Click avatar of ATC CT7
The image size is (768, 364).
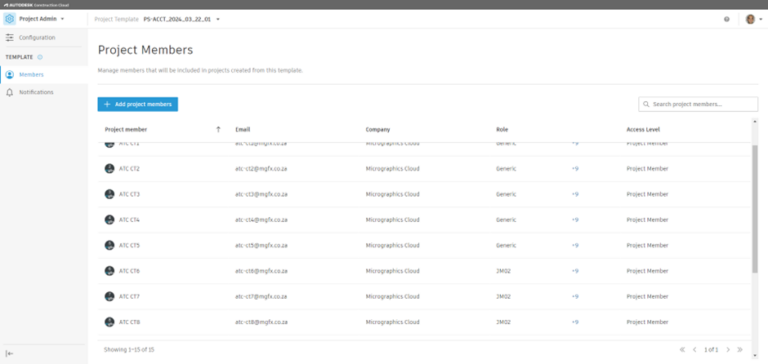[109, 296]
